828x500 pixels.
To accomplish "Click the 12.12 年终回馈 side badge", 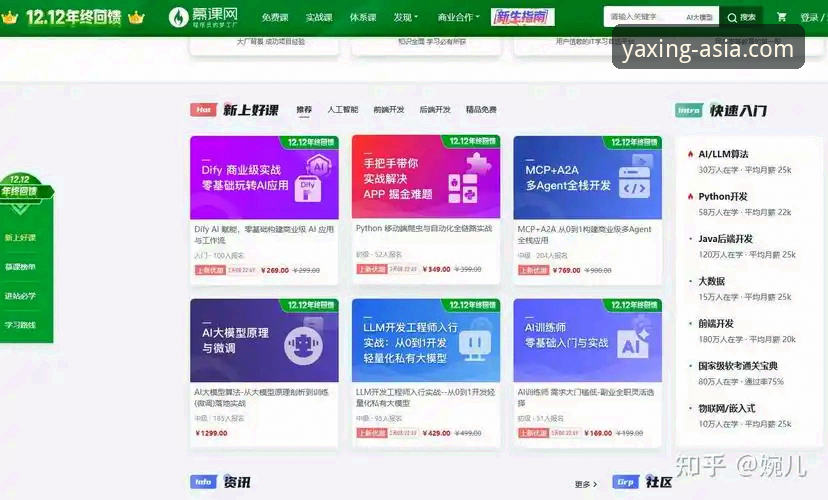I will click(x=21, y=186).
